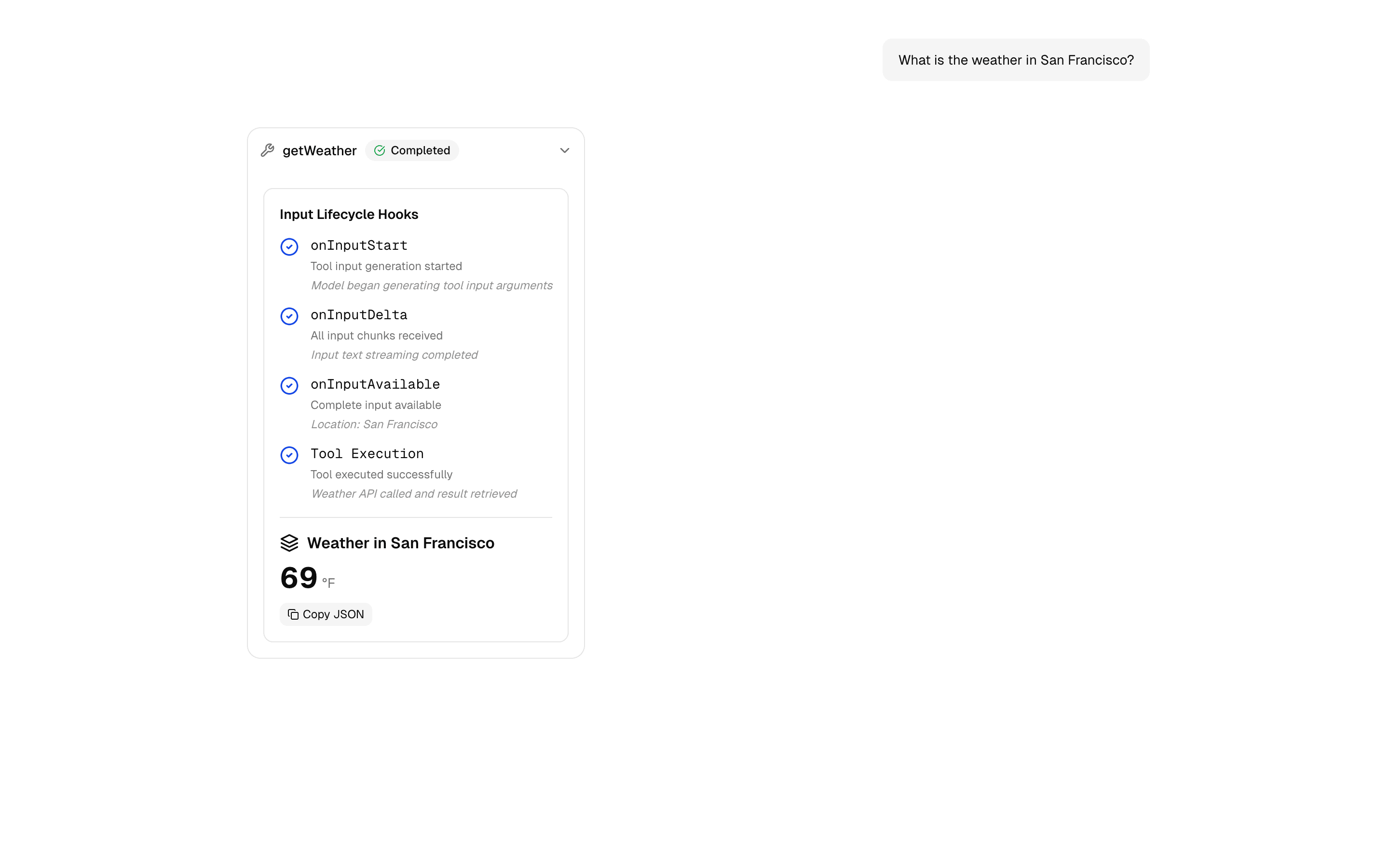
Task: Select the getWeather tool name
Action: tap(320, 150)
